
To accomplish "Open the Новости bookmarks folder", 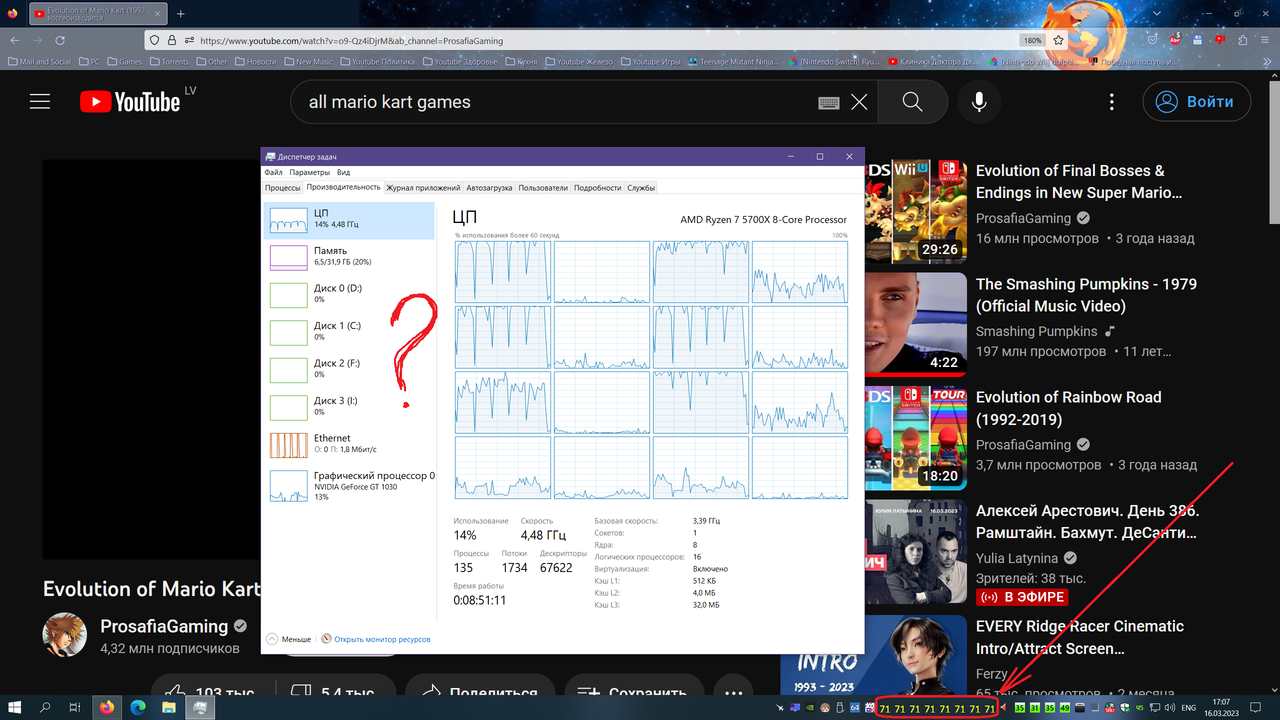I will click(256, 61).
